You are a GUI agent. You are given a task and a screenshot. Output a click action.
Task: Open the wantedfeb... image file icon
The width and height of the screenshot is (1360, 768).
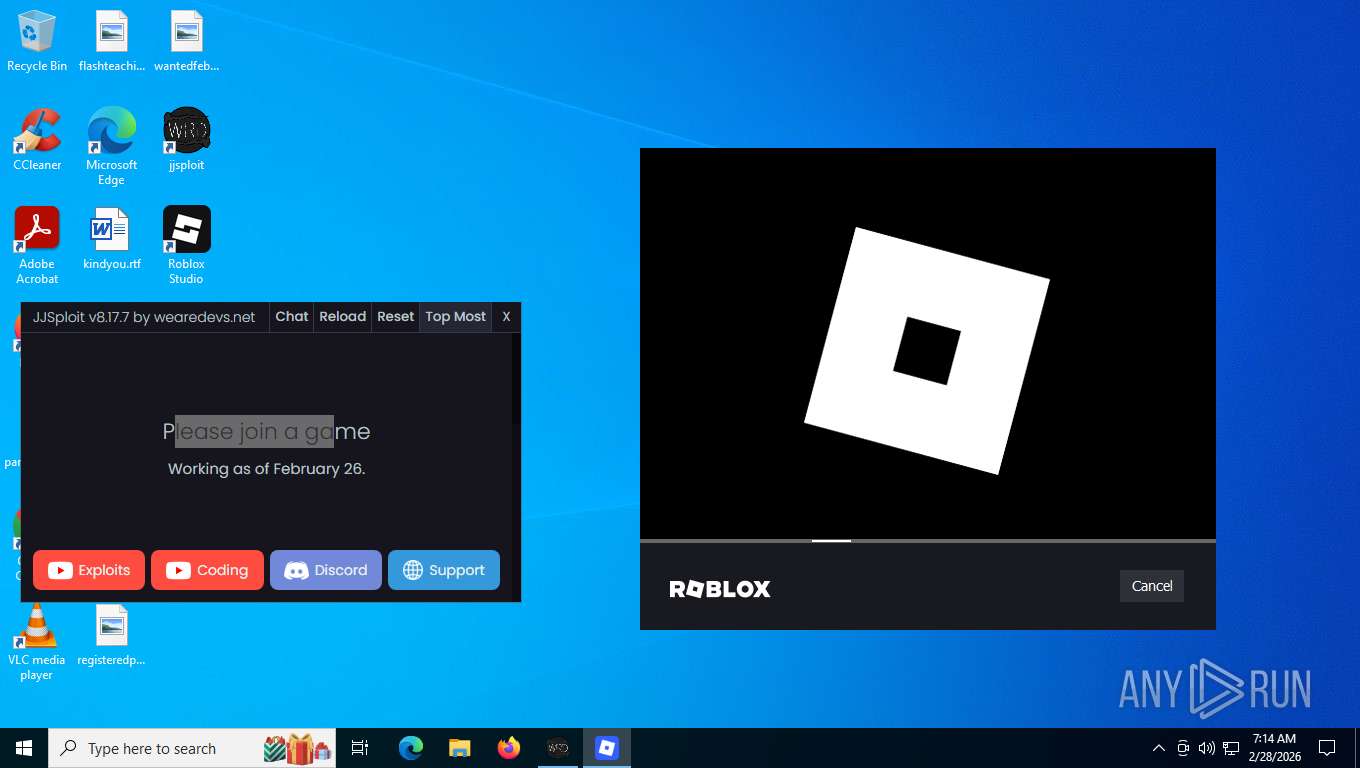pos(186,42)
